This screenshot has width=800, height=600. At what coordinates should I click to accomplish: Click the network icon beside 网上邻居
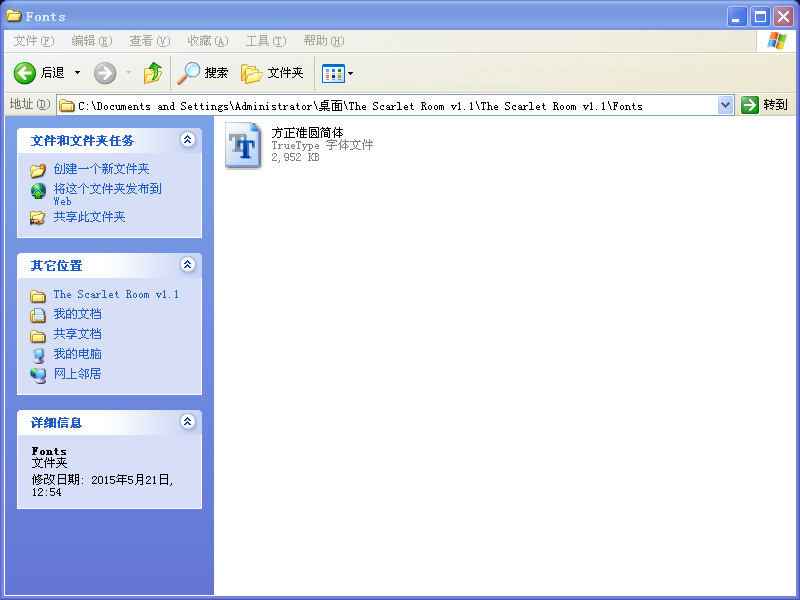coord(38,376)
